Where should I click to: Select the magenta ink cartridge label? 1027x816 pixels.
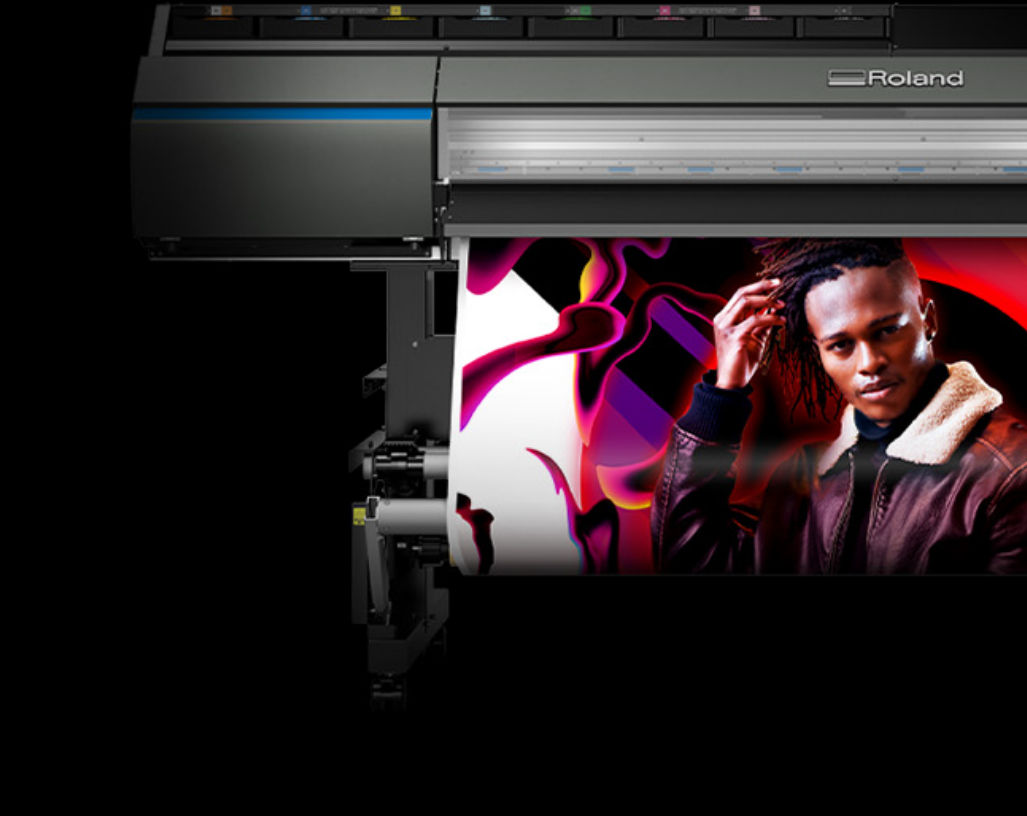(664, 11)
